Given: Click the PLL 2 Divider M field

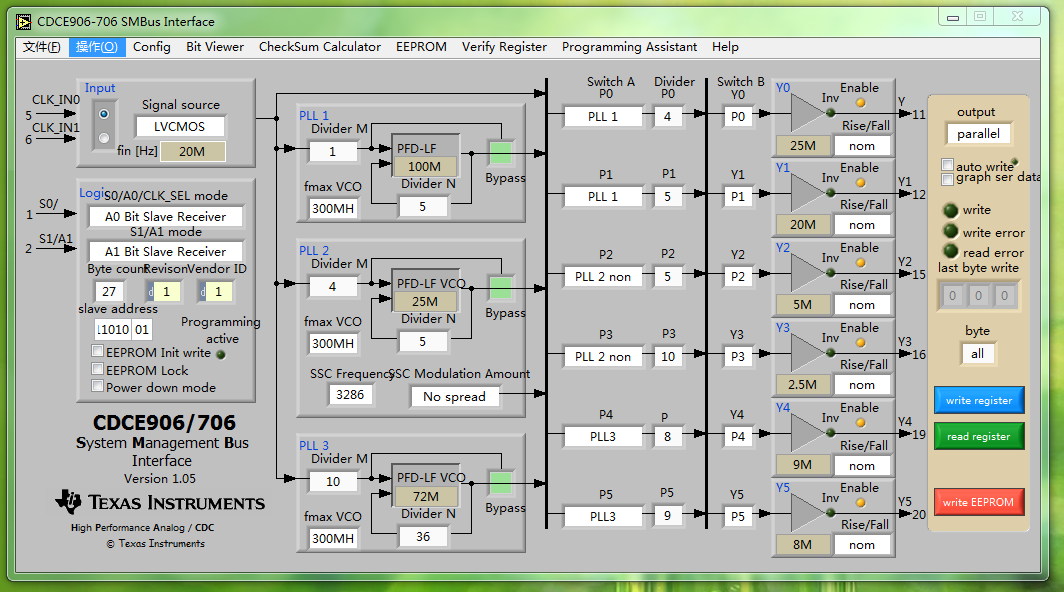Looking at the screenshot, I should click(333, 287).
